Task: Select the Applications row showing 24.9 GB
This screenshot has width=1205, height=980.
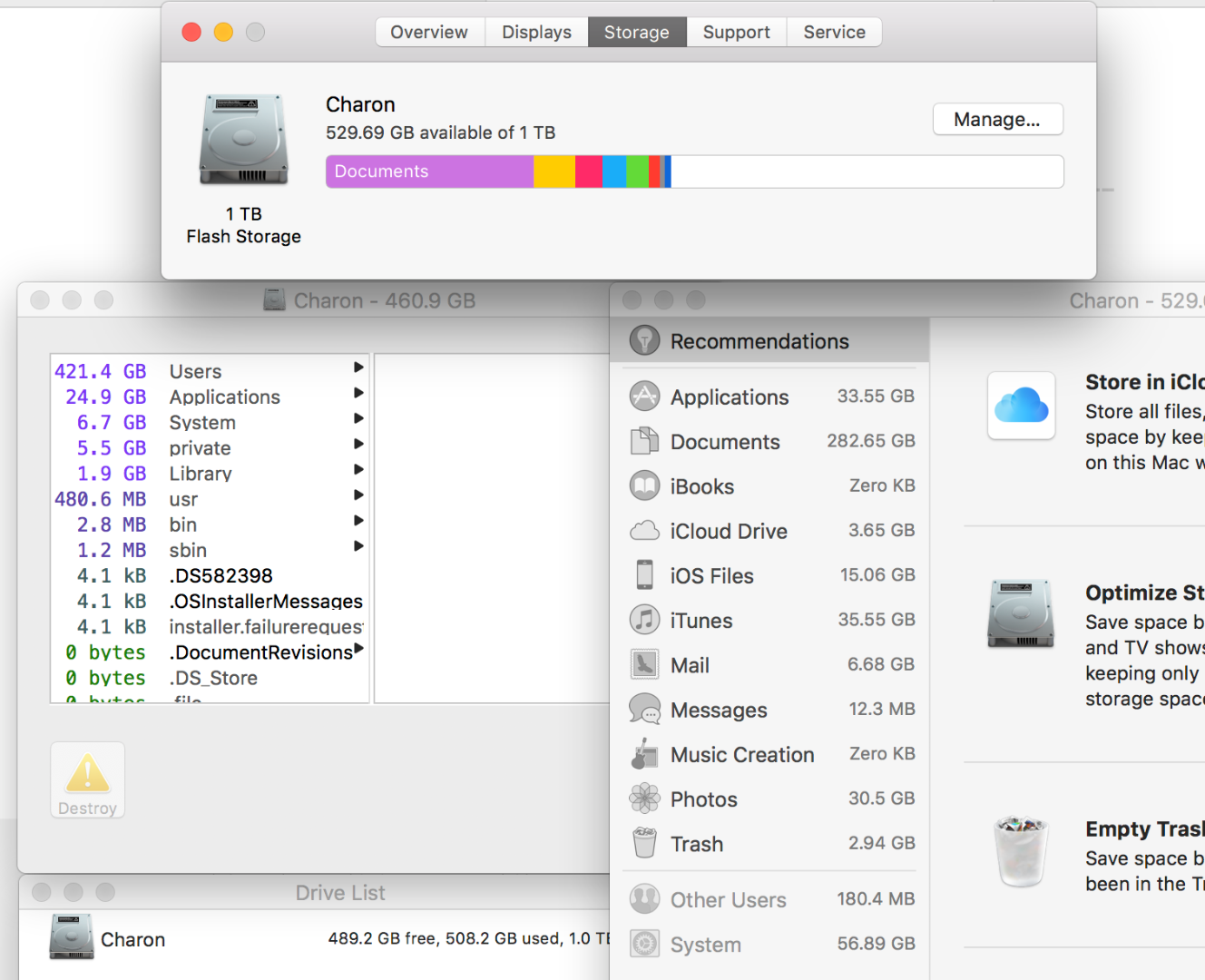Action: tap(210, 397)
